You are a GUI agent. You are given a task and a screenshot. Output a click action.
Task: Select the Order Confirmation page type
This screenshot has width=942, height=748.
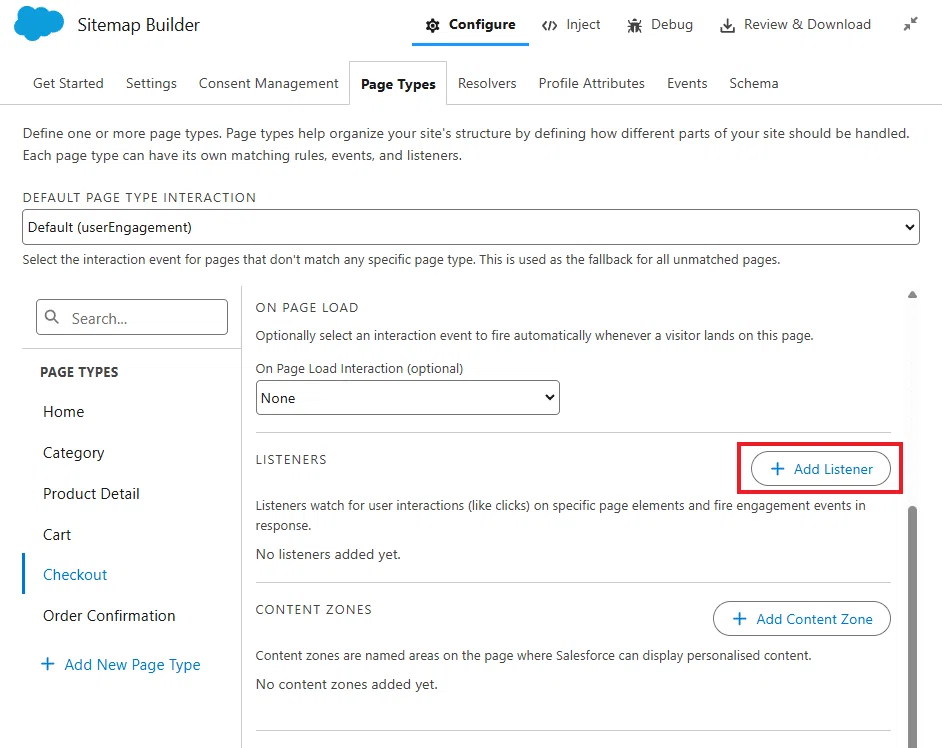click(109, 616)
